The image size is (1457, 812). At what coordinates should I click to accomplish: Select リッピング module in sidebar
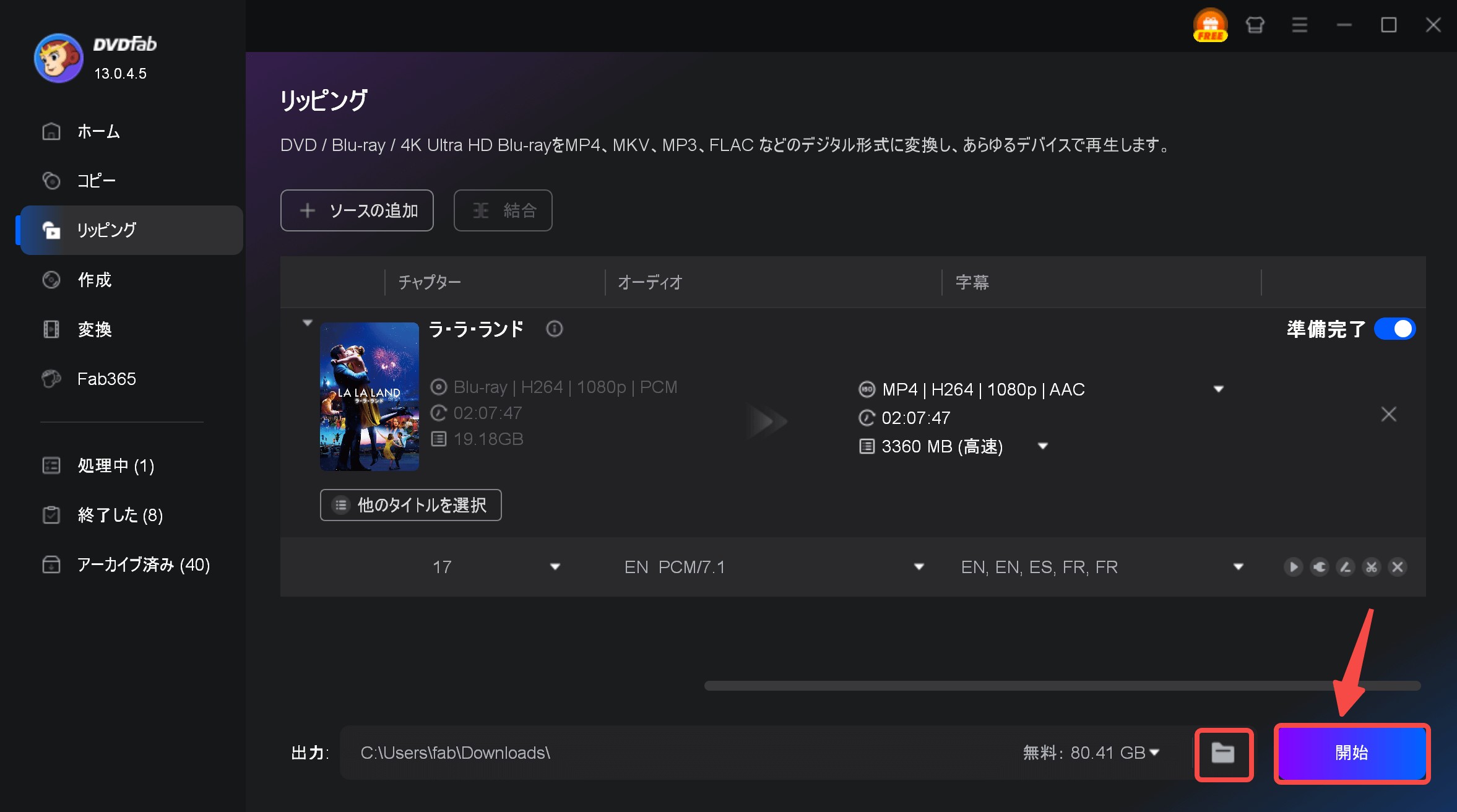131,230
